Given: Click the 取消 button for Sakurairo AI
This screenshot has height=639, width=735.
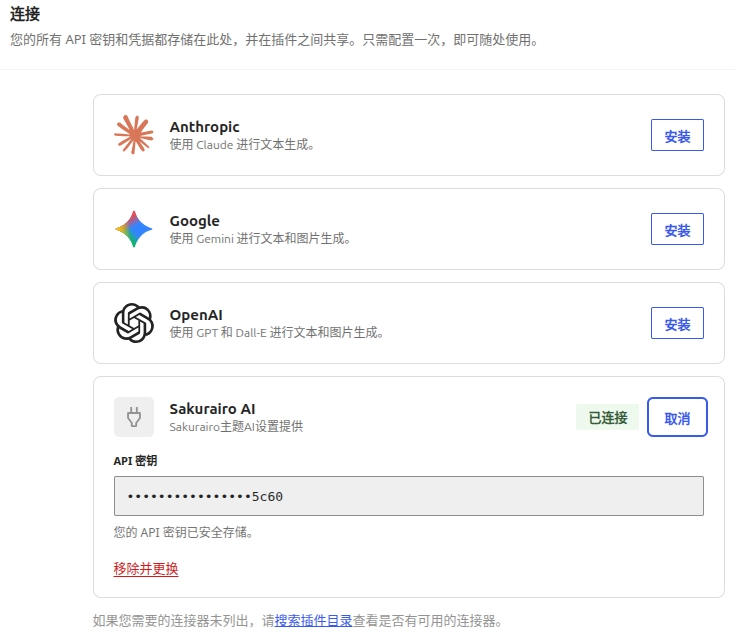Looking at the screenshot, I should tap(677, 417).
